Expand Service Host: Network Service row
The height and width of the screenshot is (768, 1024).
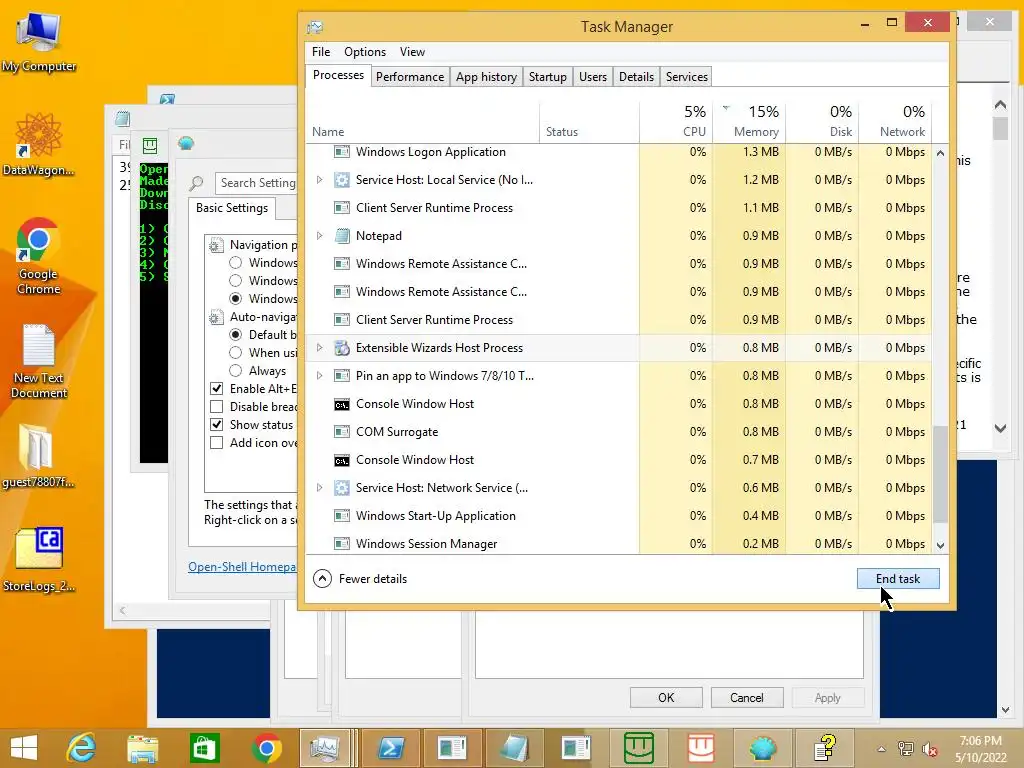[x=319, y=488]
